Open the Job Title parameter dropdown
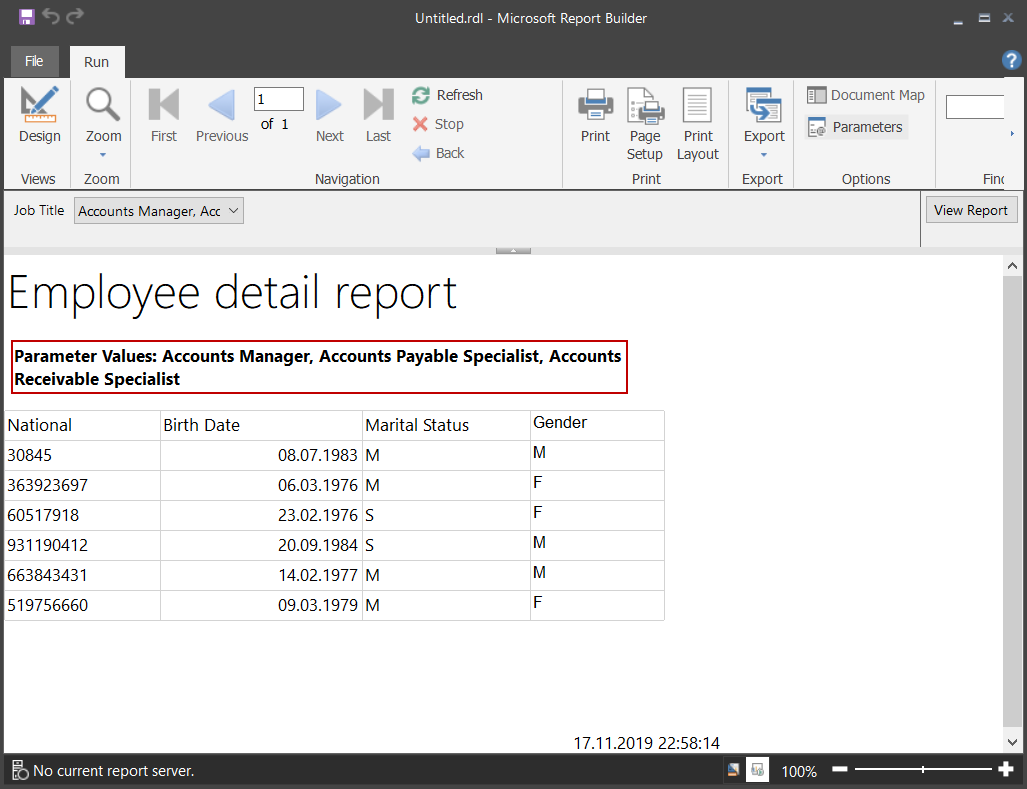This screenshot has width=1027, height=789. (159, 211)
